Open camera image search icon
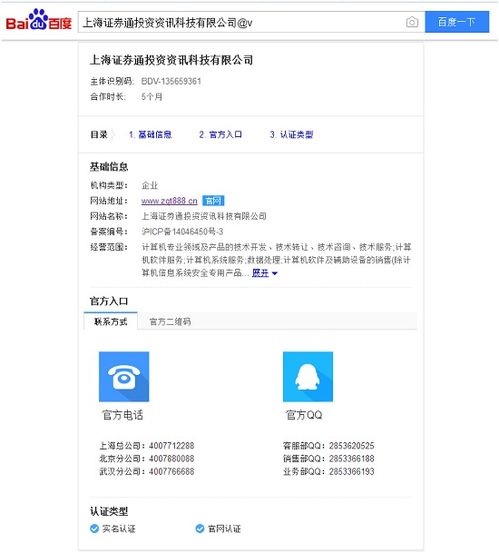 point(412,22)
